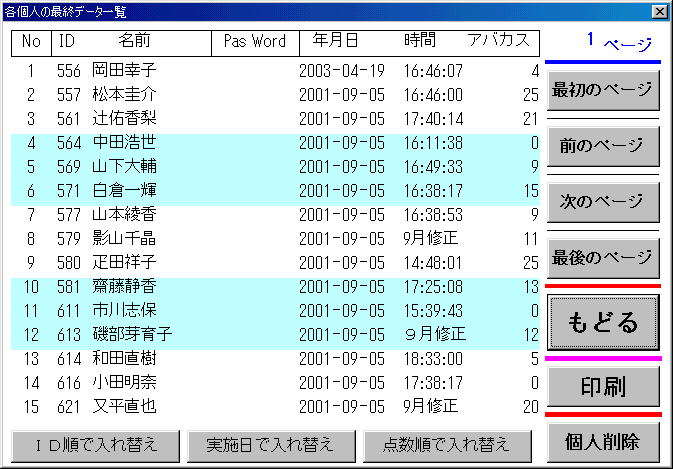
Task: Select the name 山下大輔
Action: tap(124, 167)
